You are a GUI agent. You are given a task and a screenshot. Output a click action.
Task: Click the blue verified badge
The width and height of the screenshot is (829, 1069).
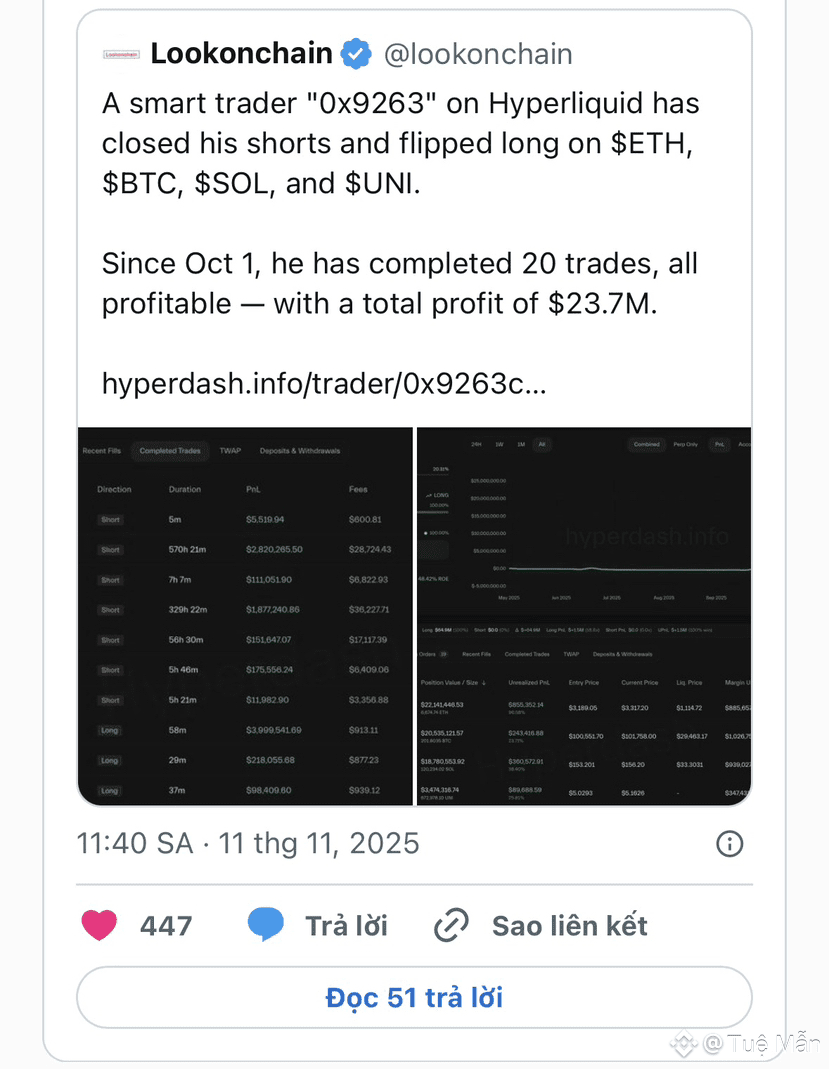pos(355,54)
